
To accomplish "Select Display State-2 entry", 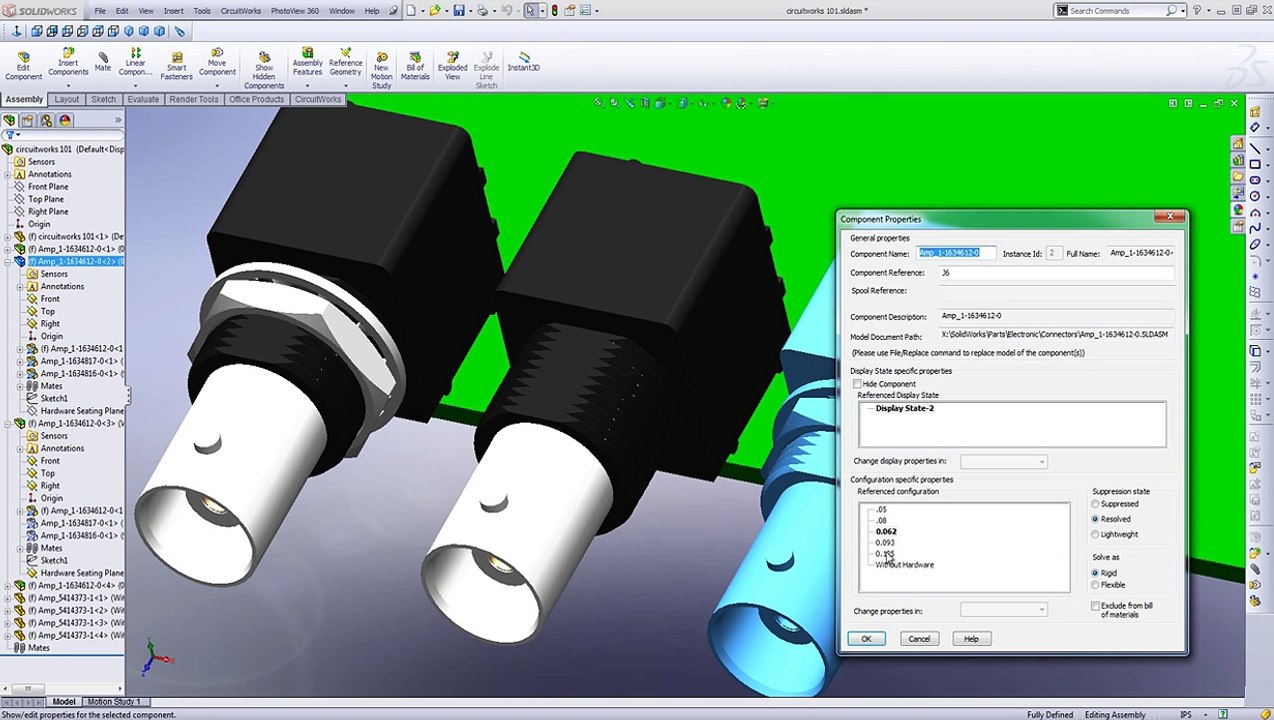I will point(905,408).
